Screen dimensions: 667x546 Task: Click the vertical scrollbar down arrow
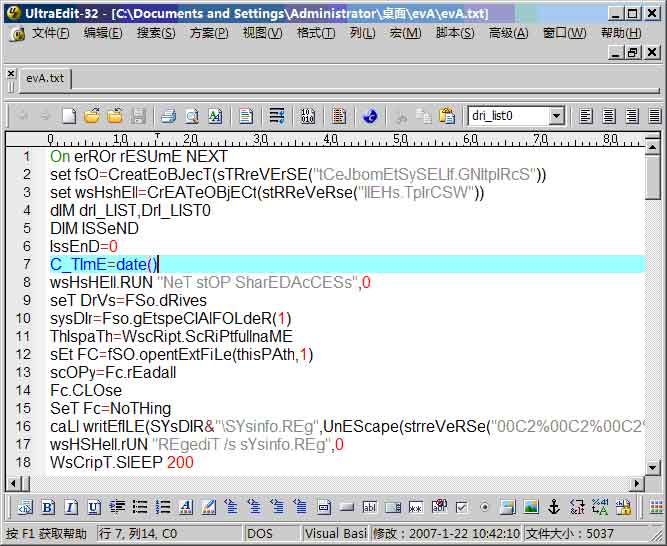[653, 468]
